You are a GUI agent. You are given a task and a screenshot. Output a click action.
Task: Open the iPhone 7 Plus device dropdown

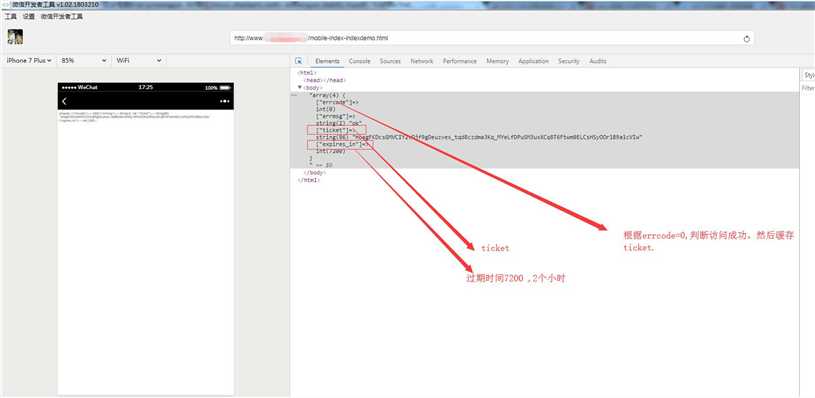tap(29, 61)
